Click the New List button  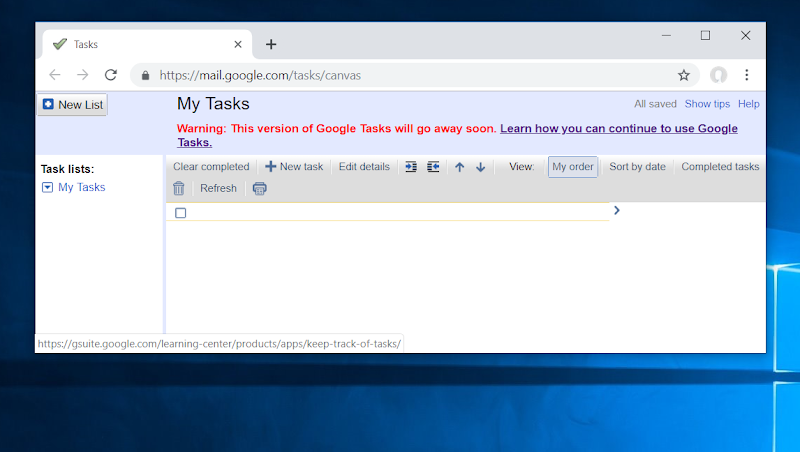click(72, 105)
